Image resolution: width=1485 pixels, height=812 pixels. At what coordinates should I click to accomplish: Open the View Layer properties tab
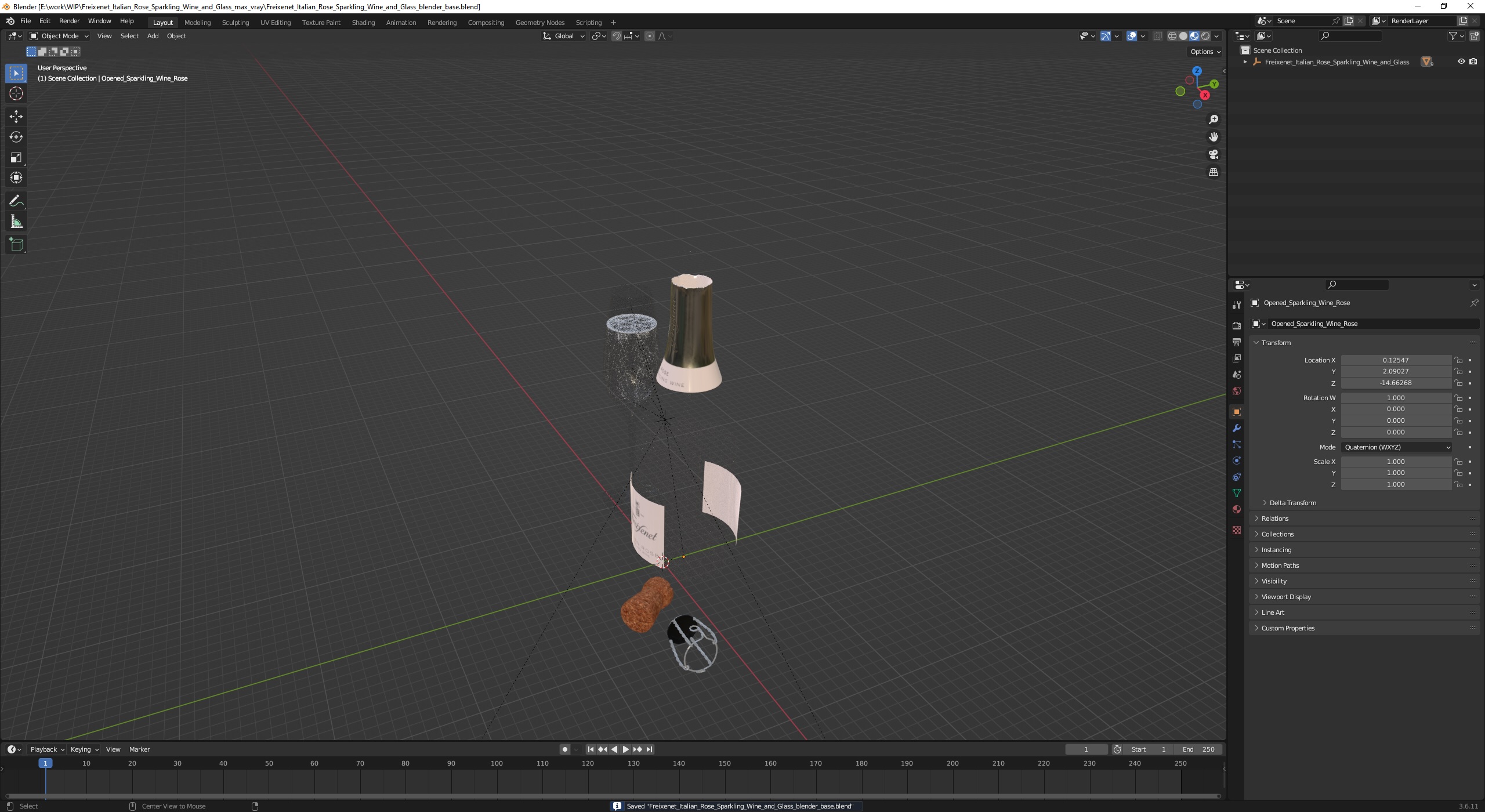click(x=1237, y=358)
